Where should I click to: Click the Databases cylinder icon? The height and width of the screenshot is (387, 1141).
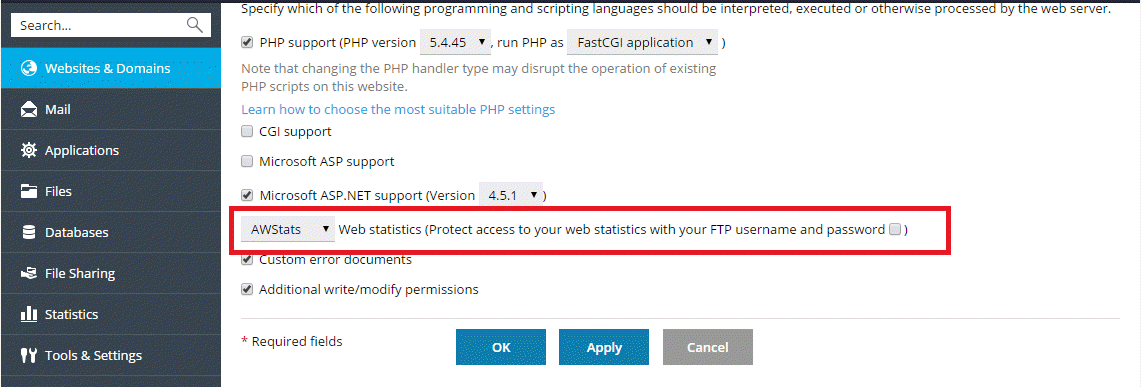(x=29, y=233)
